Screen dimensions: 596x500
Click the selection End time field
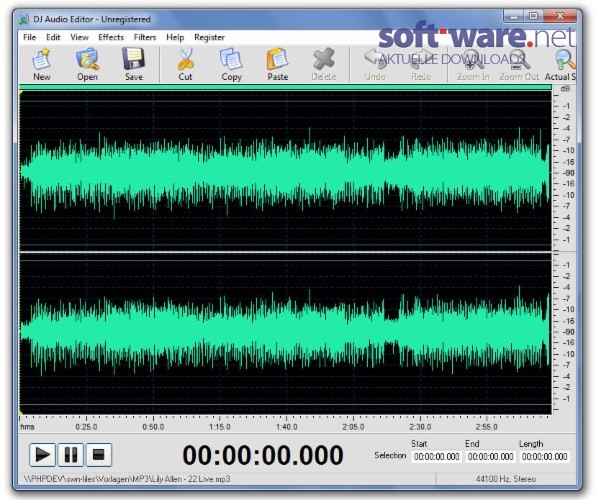coord(491,456)
